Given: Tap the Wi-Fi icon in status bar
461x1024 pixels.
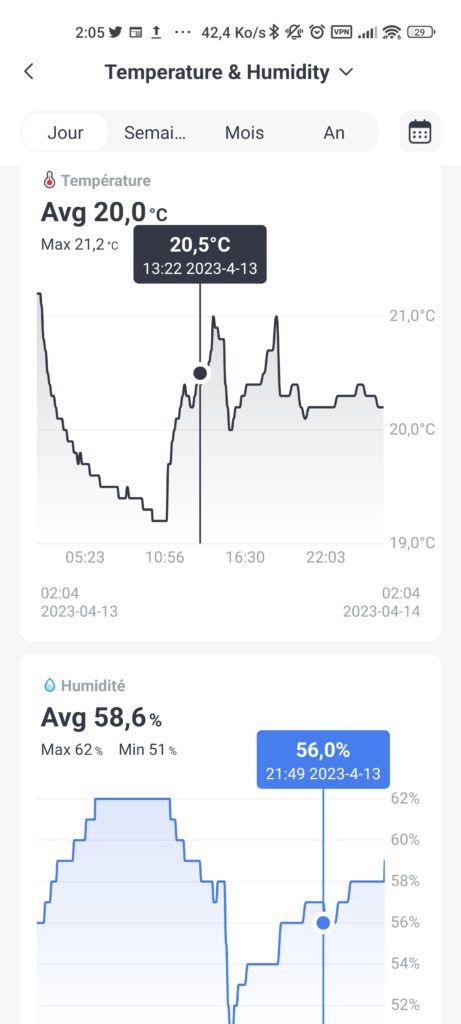Looking at the screenshot, I should [392, 32].
